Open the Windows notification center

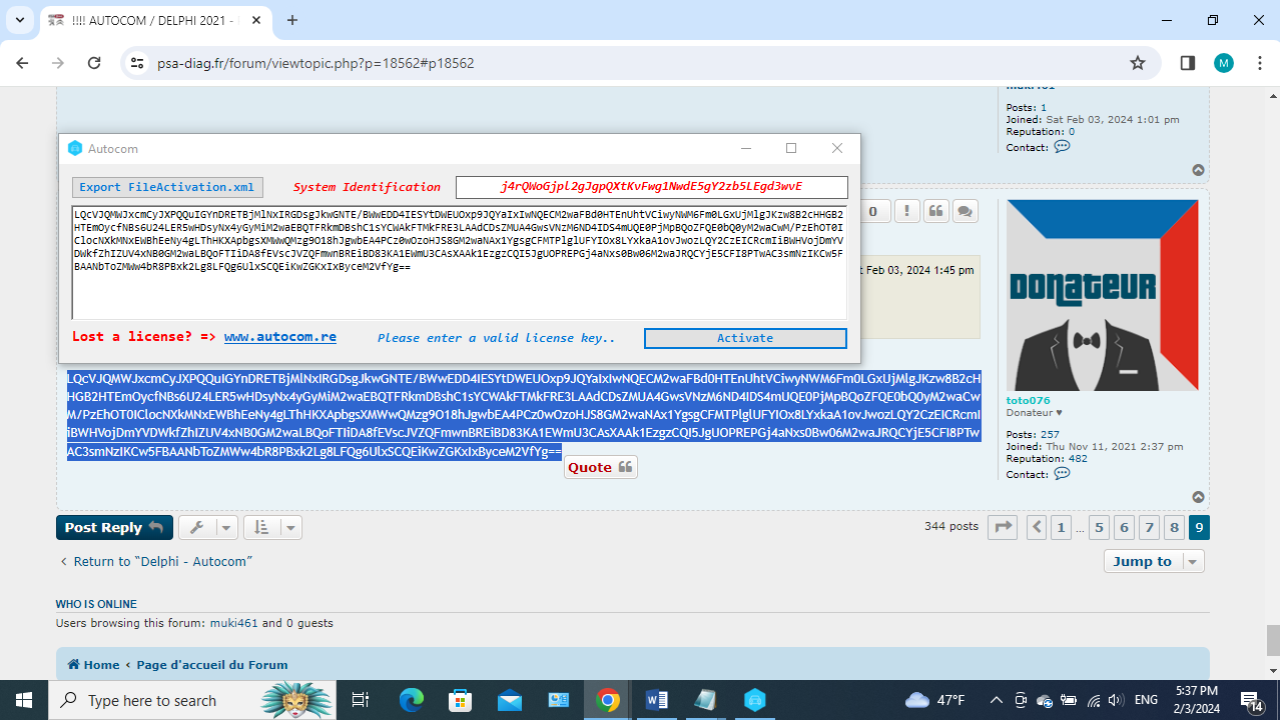(1251, 700)
